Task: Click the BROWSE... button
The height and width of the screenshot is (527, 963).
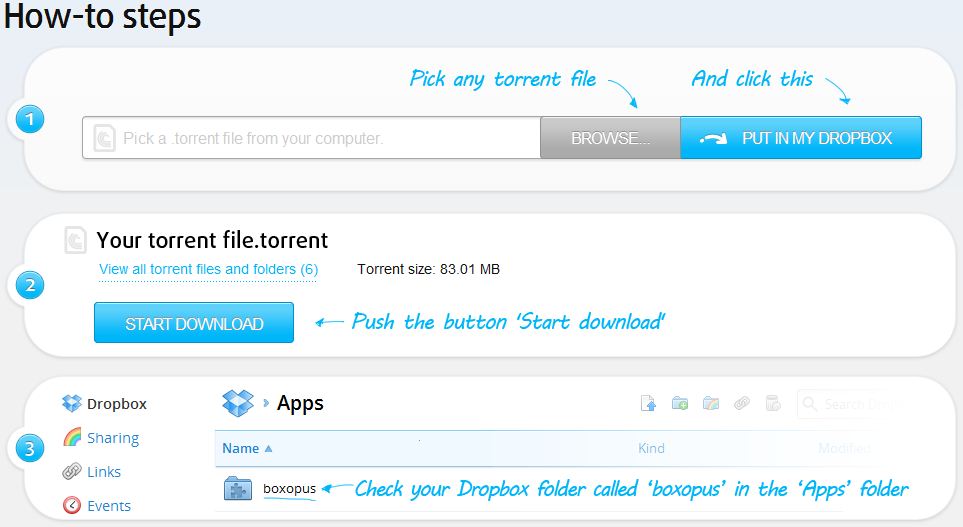Action: 610,138
